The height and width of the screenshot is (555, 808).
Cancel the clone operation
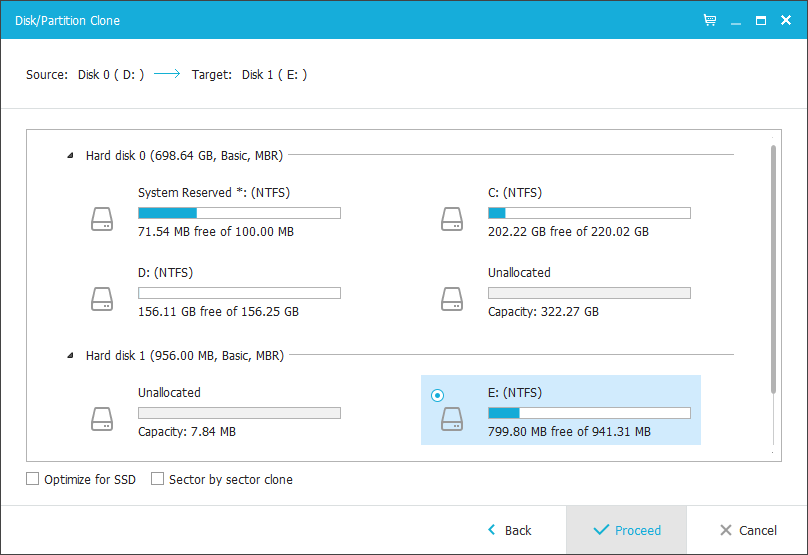[748, 530]
